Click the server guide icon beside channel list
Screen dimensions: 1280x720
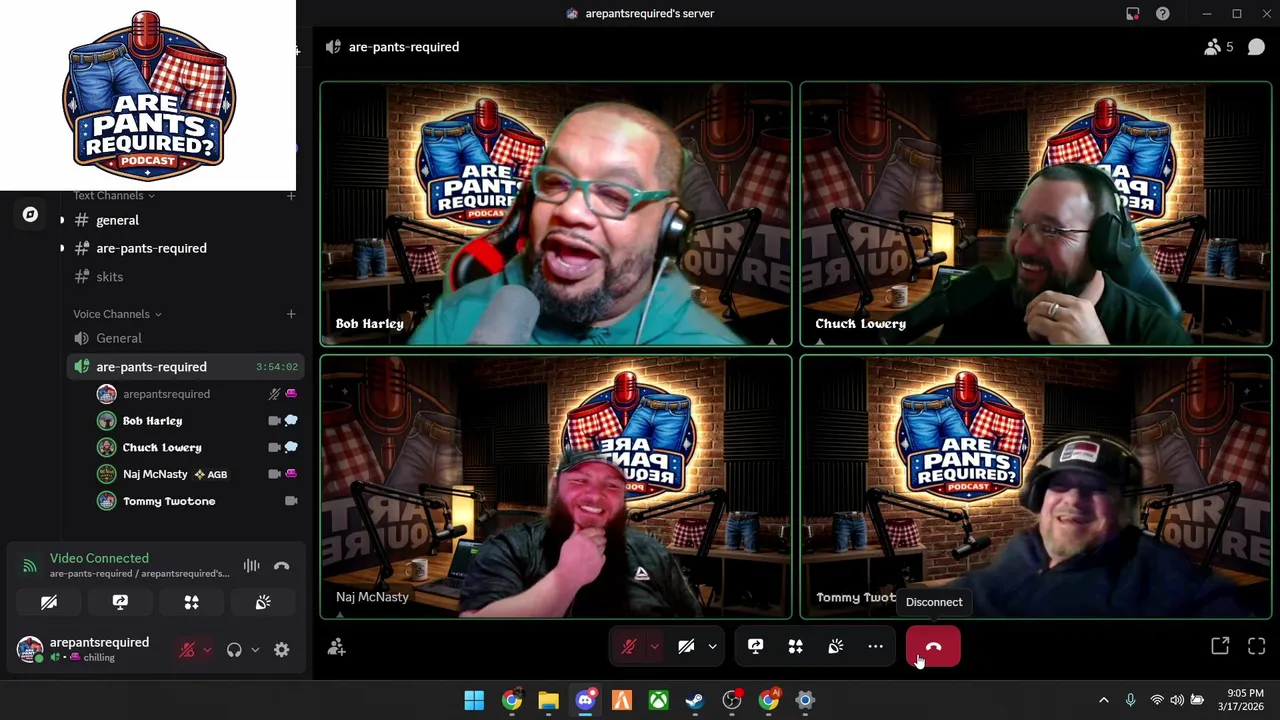coord(30,214)
